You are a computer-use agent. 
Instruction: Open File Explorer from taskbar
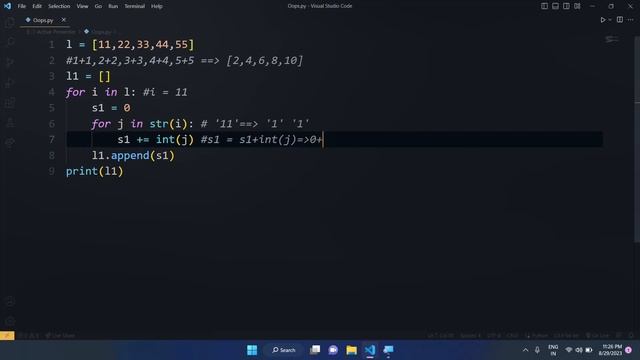click(x=351, y=350)
